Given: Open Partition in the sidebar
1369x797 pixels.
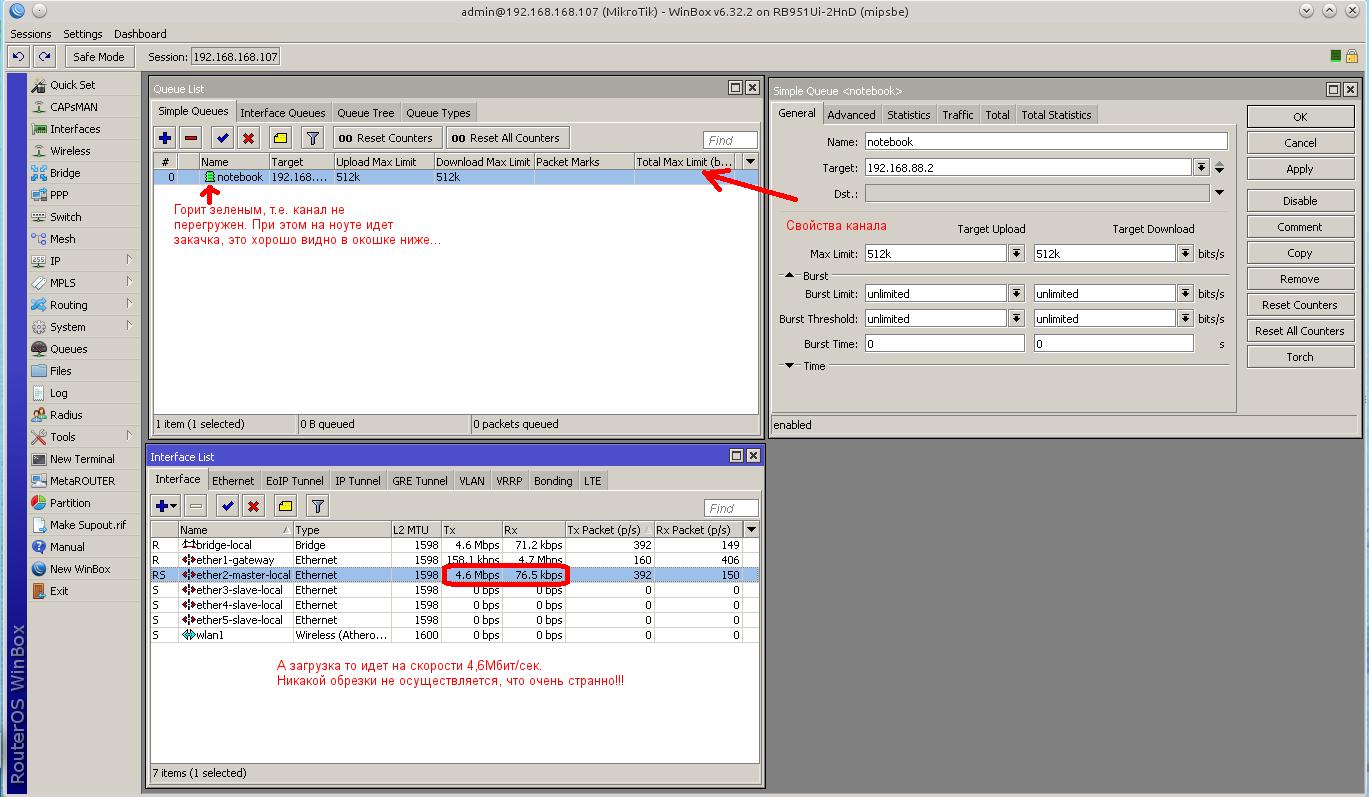Looking at the screenshot, I should tap(70, 503).
